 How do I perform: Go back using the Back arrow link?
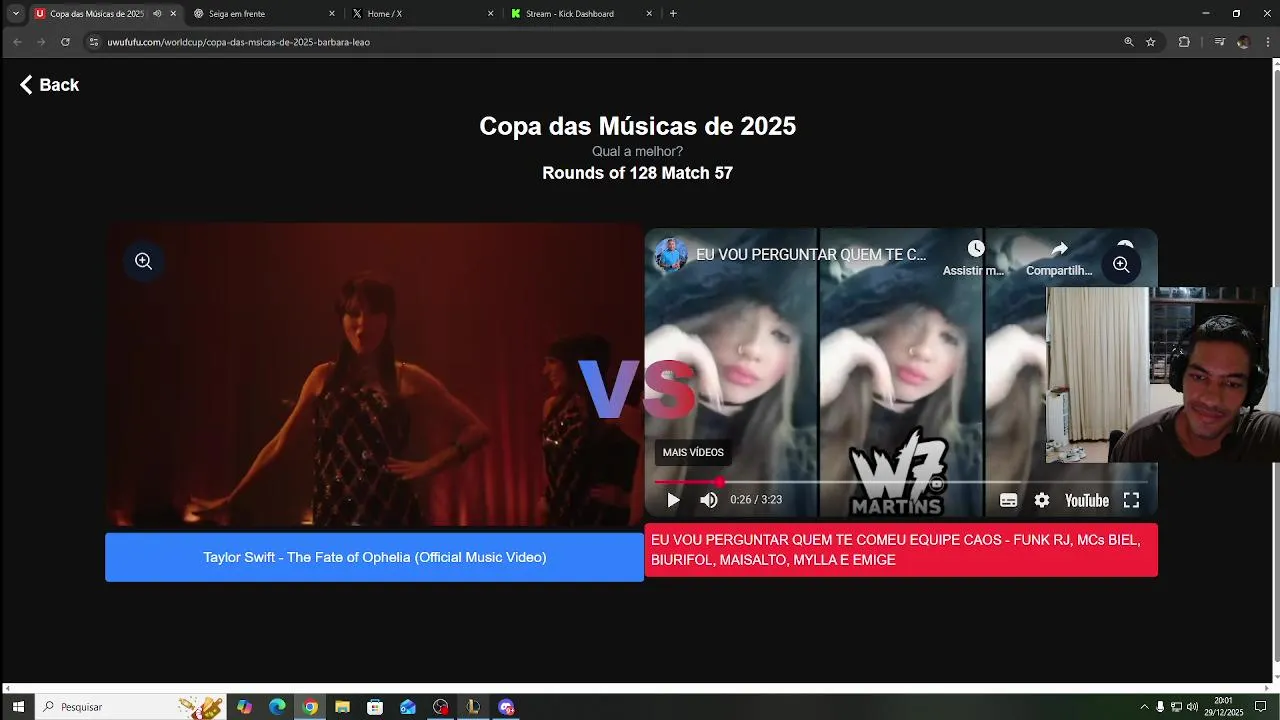(x=49, y=85)
